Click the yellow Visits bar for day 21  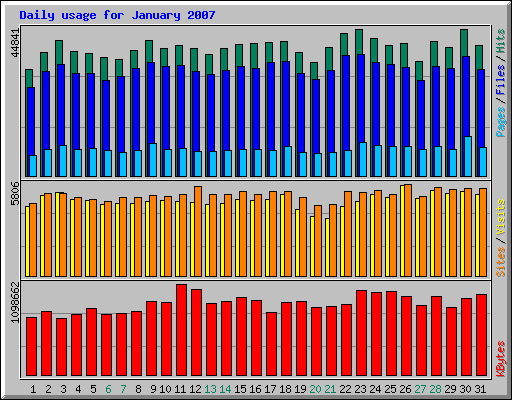[327, 247]
